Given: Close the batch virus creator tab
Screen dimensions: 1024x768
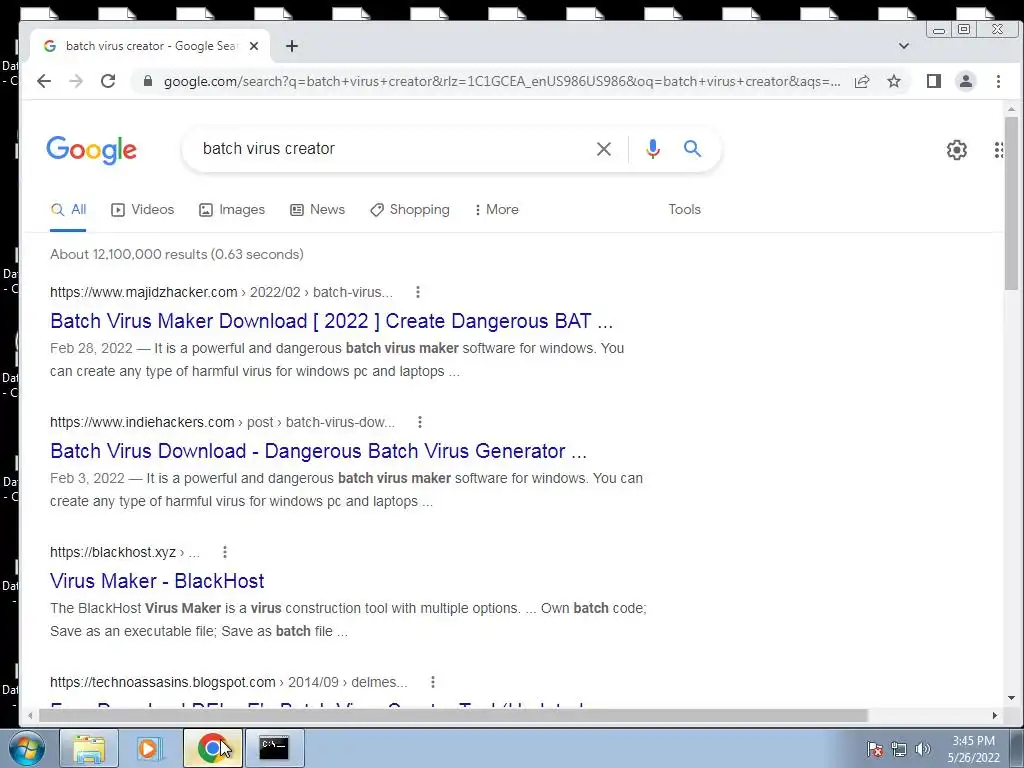Looking at the screenshot, I should point(254,46).
